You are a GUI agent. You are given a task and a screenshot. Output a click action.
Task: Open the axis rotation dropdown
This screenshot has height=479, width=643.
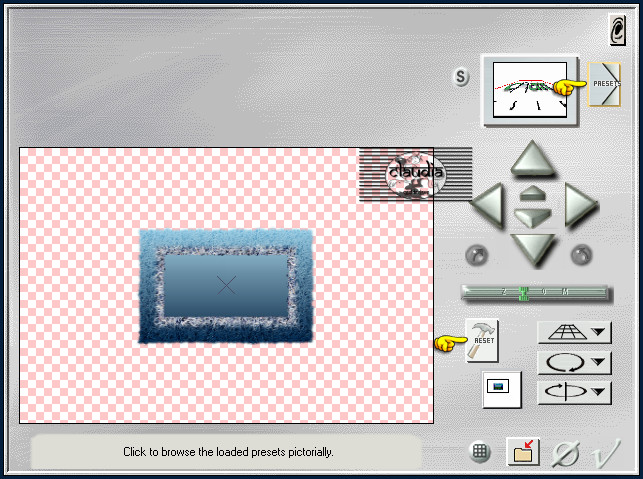click(574, 392)
